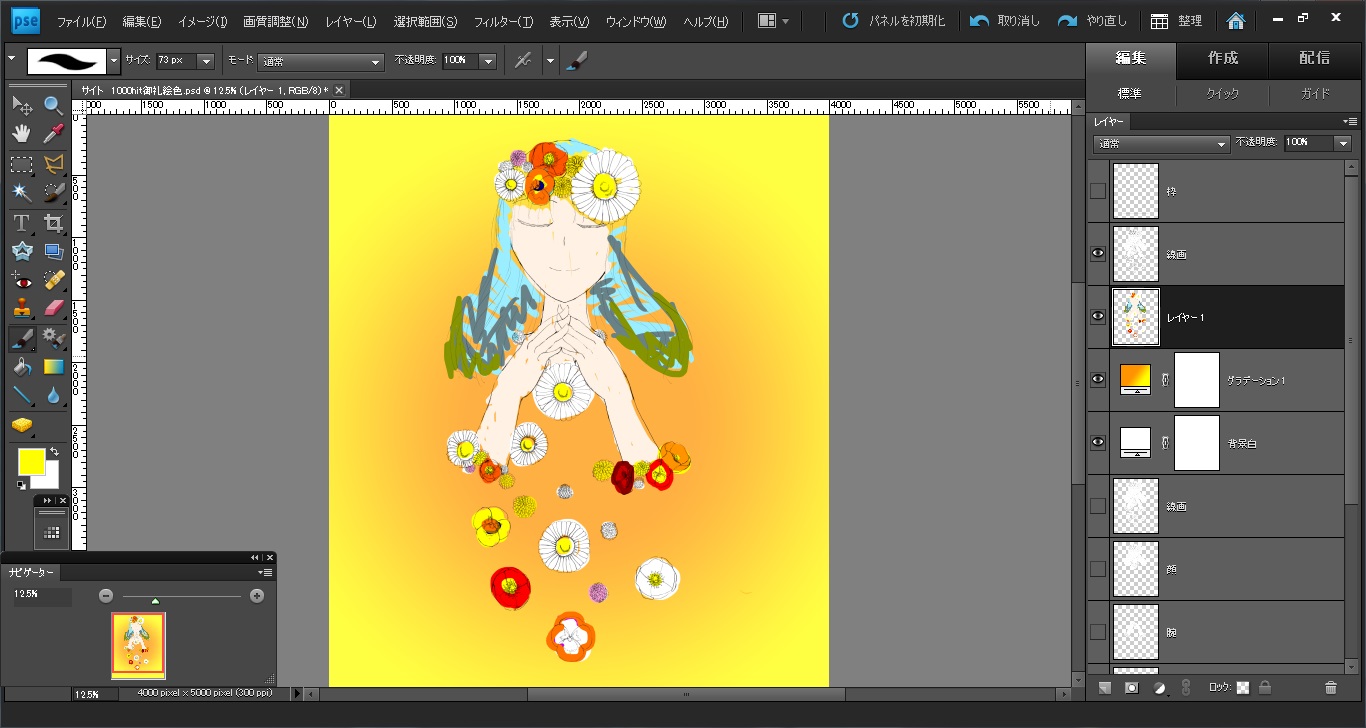Open the brush mode モード dropdown

coord(320,62)
